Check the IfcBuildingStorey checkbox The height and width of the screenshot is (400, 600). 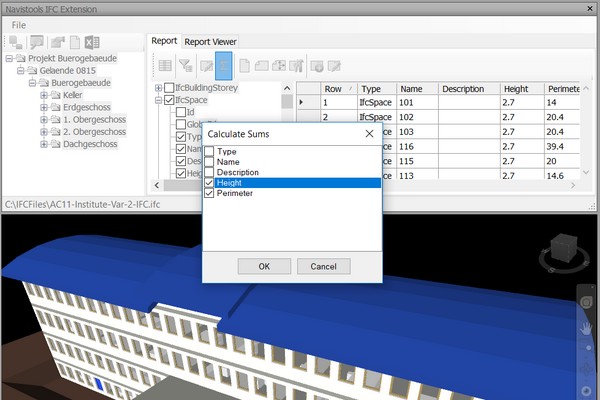click(x=168, y=89)
